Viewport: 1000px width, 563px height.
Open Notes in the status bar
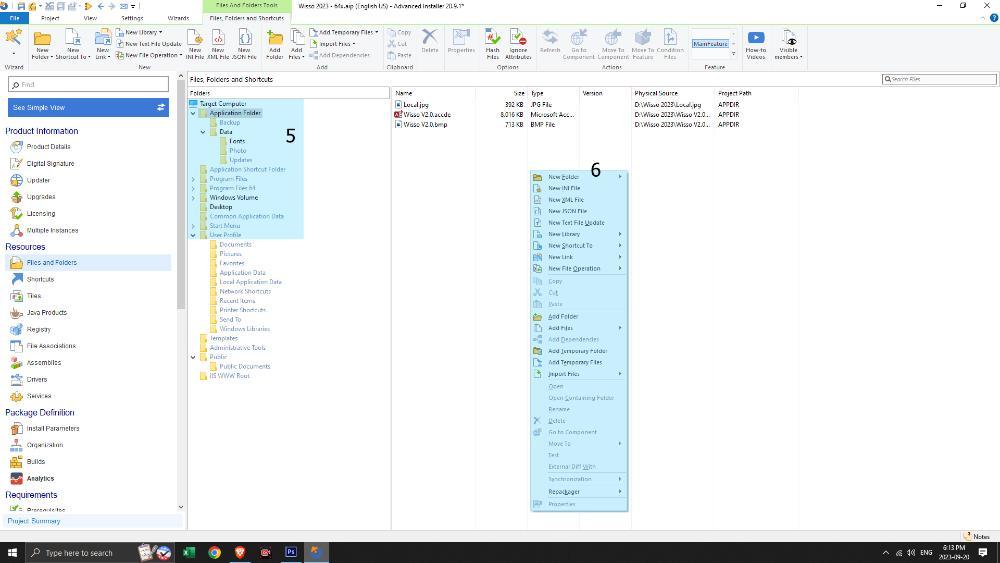976,536
